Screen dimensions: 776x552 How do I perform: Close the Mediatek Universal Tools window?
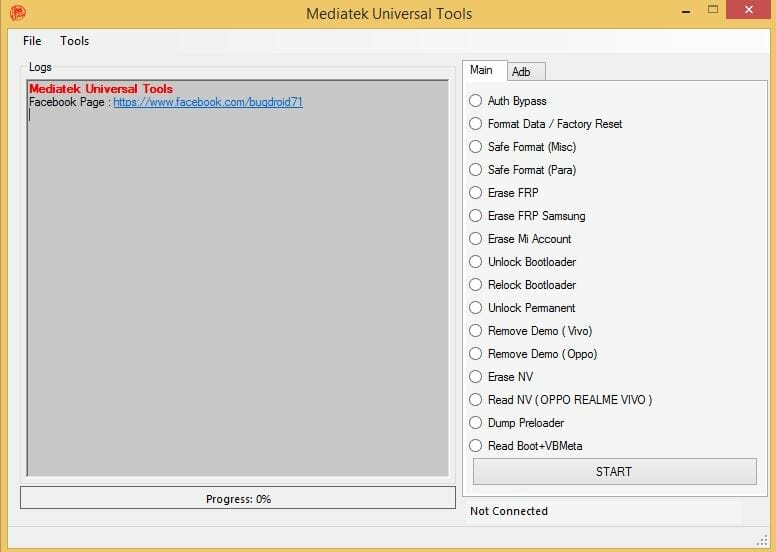749,10
